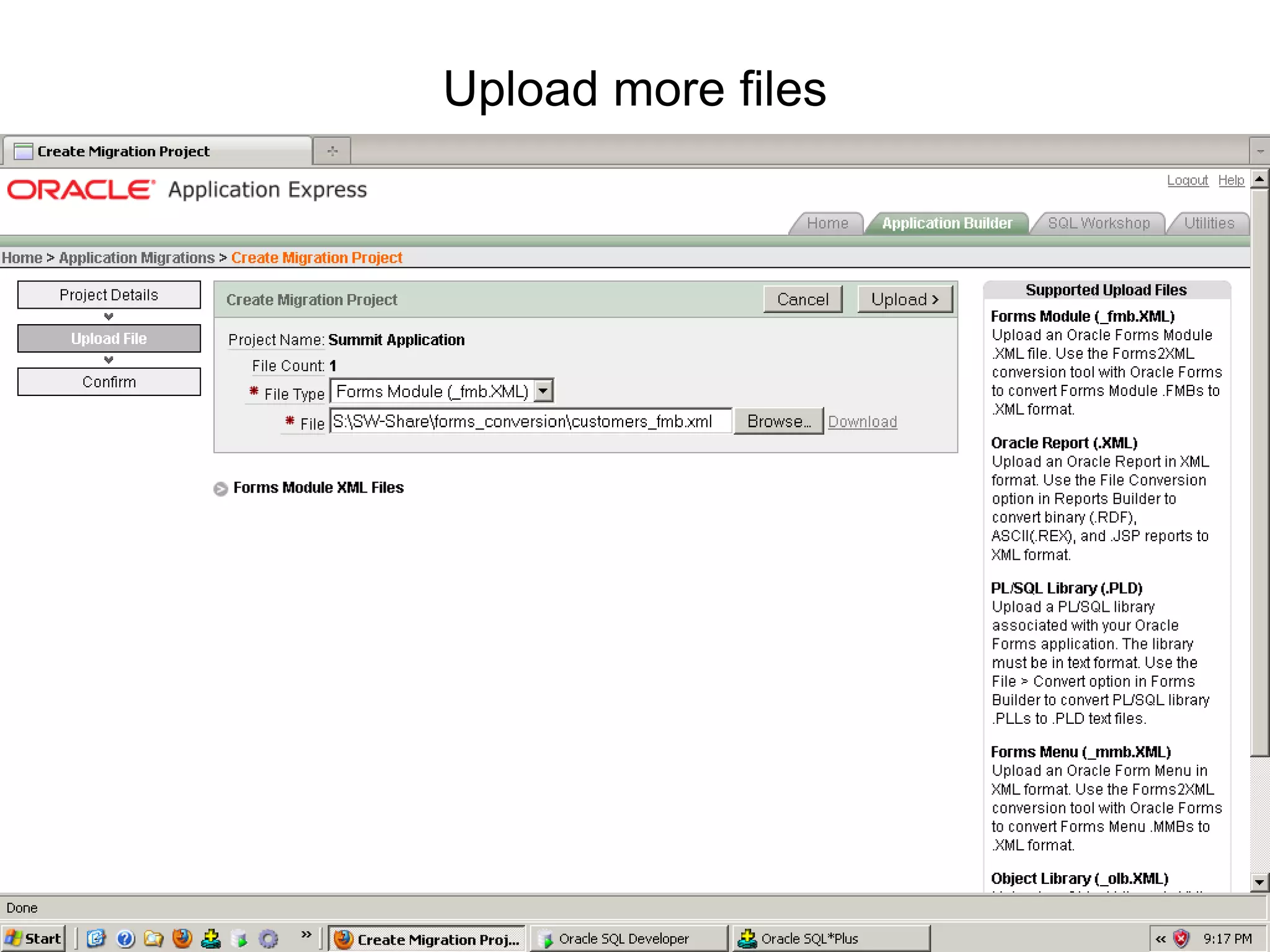Switch to Create Migration Project taskbar window
This screenshot has width=1270, height=952.
point(427,939)
